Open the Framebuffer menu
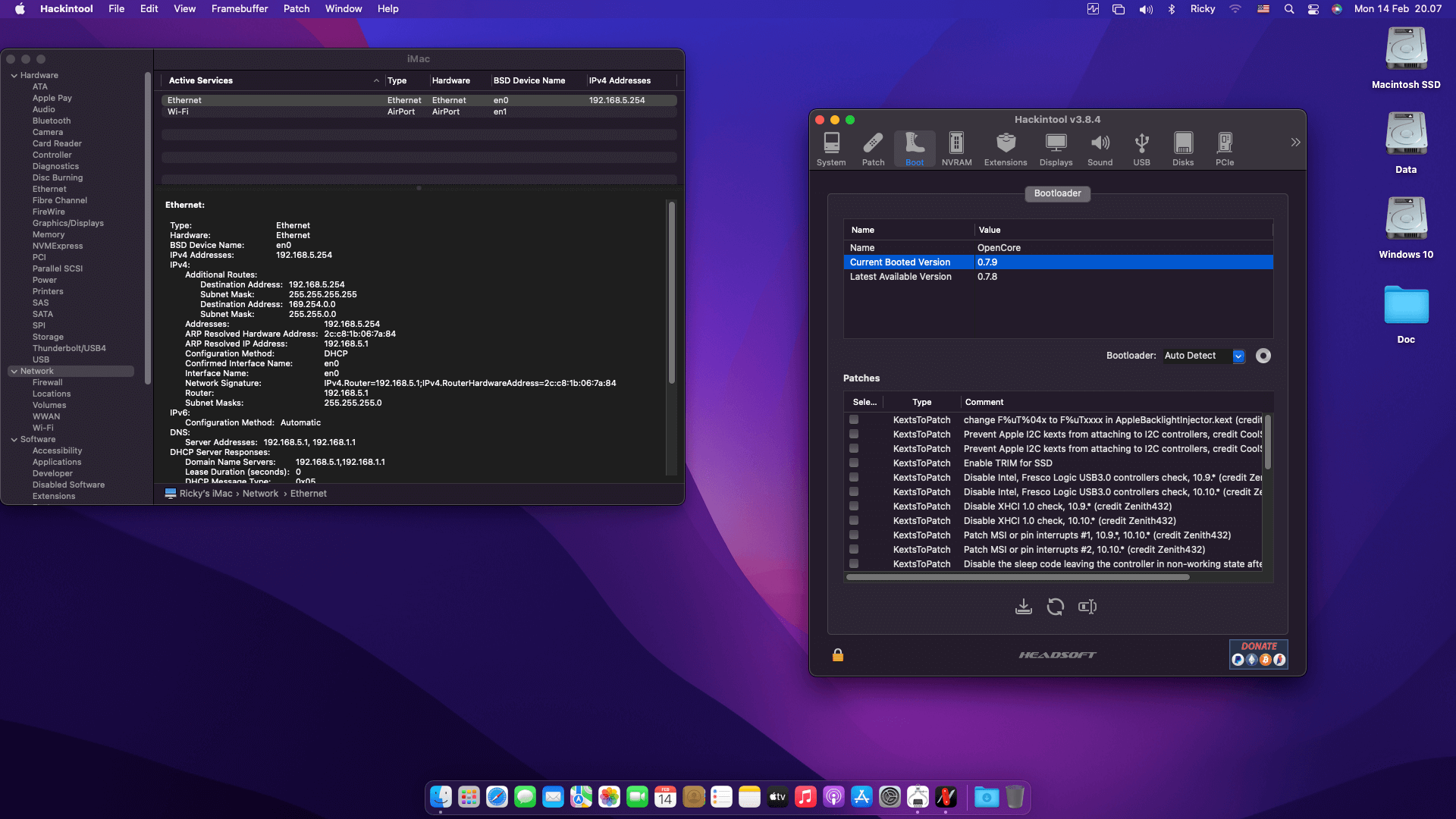This screenshot has width=1456, height=819. tap(240, 9)
